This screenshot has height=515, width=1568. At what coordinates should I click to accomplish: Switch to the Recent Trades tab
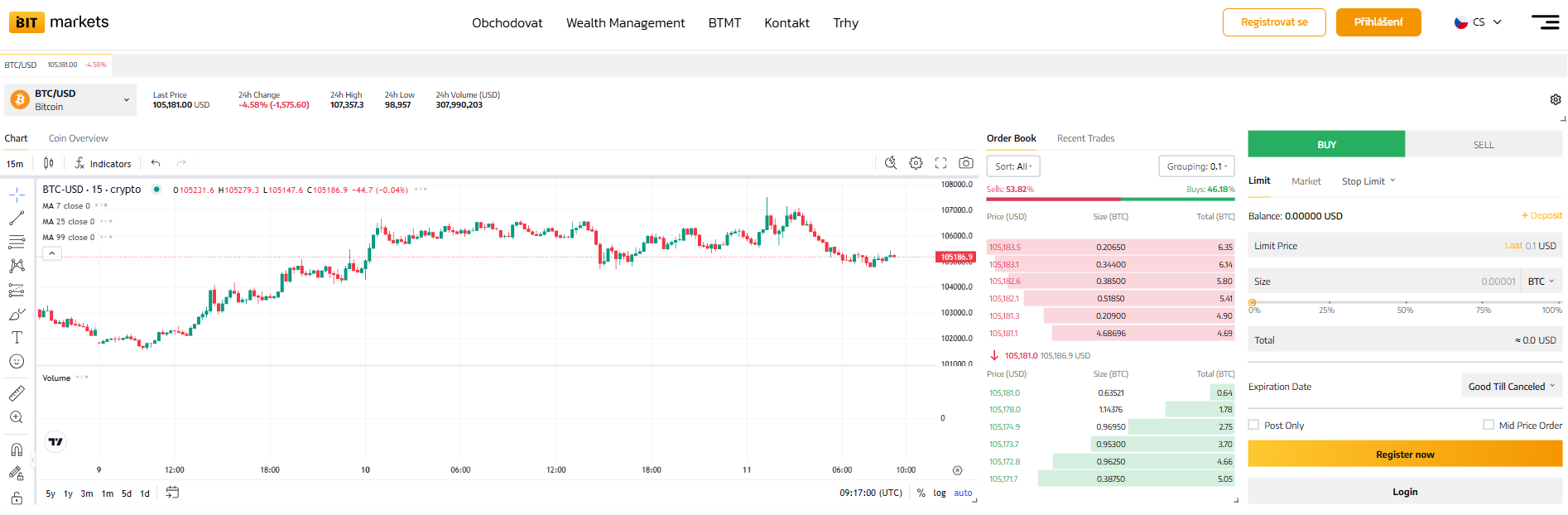pos(1085,138)
